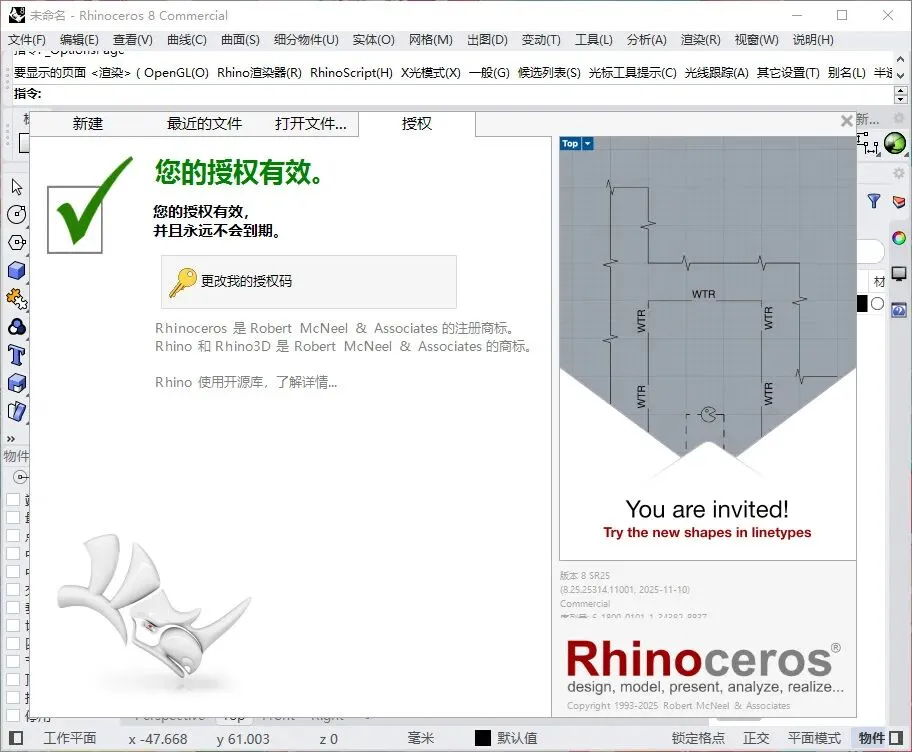912x752 pixels.
Task: Click 更改我的授权码 button
Action: [x=308, y=281]
